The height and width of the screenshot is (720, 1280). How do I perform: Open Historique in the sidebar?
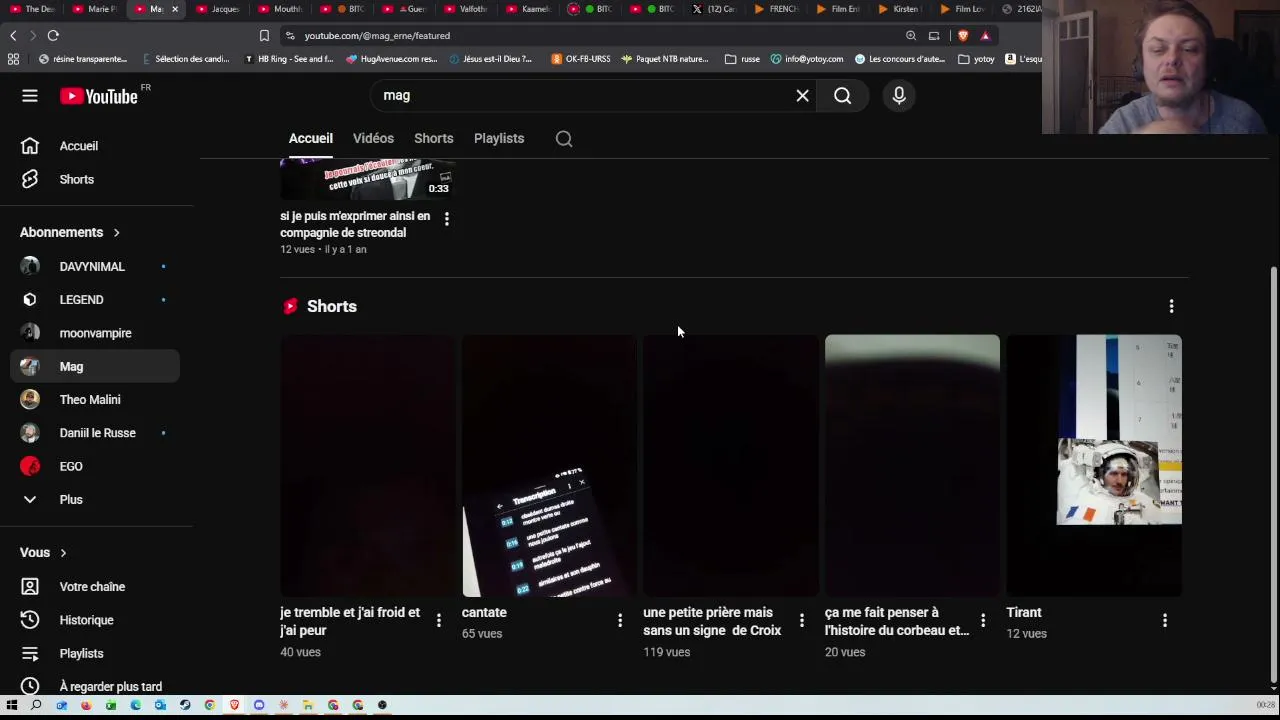tap(95, 620)
